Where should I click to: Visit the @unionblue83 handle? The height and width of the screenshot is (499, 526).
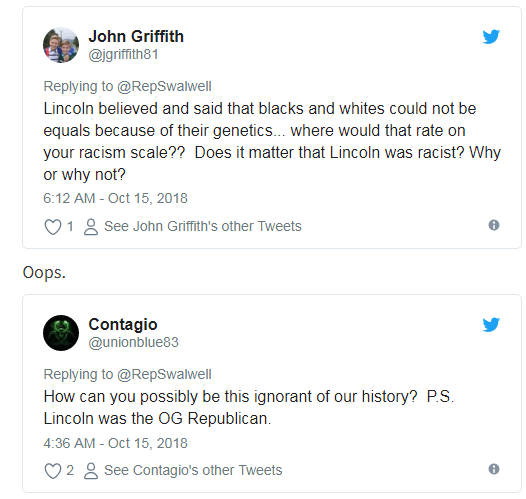pyautogui.click(x=134, y=342)
